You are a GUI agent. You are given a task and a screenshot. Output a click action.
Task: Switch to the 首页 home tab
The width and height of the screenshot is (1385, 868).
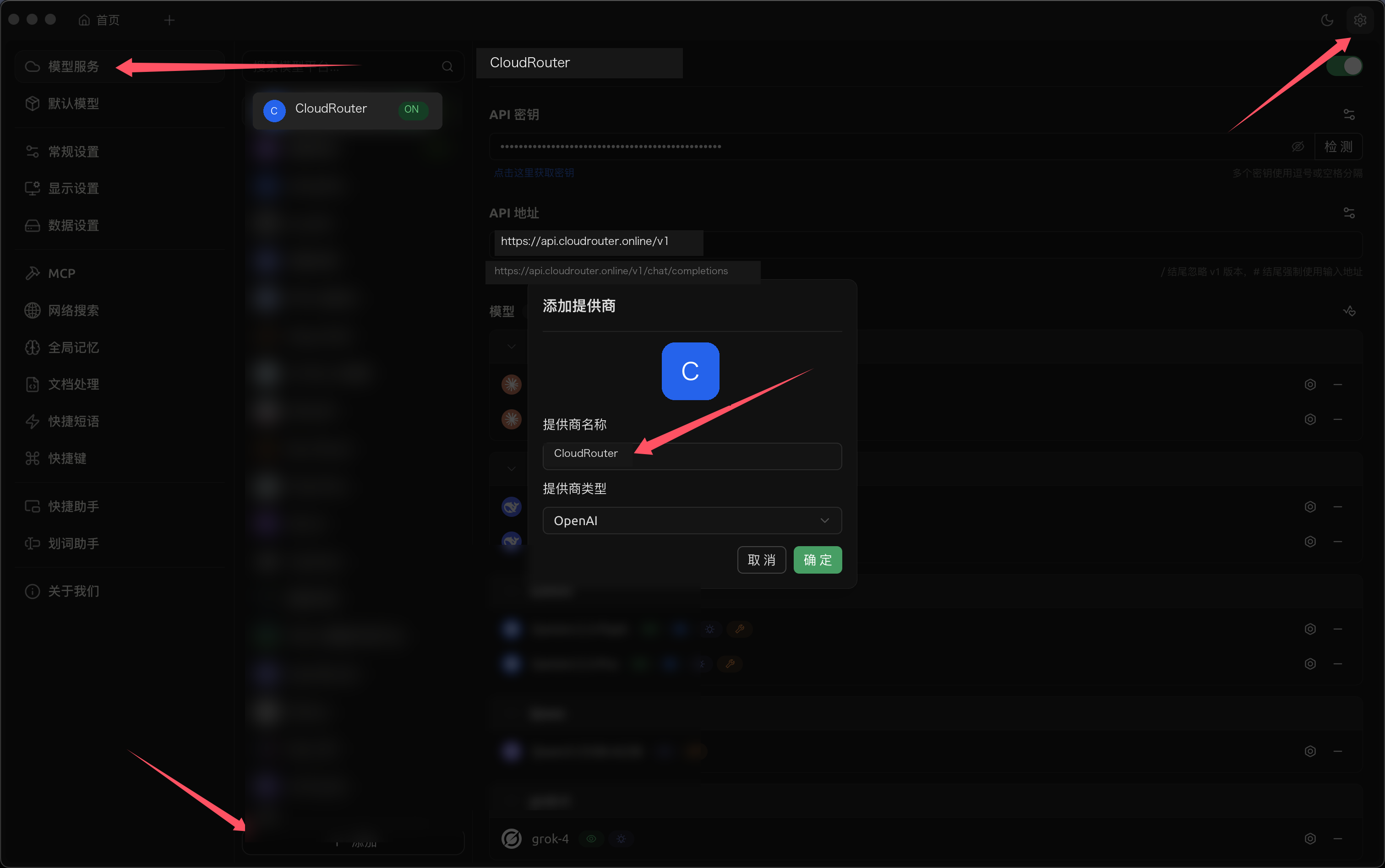pyautogui.click(x=99, y=20)
